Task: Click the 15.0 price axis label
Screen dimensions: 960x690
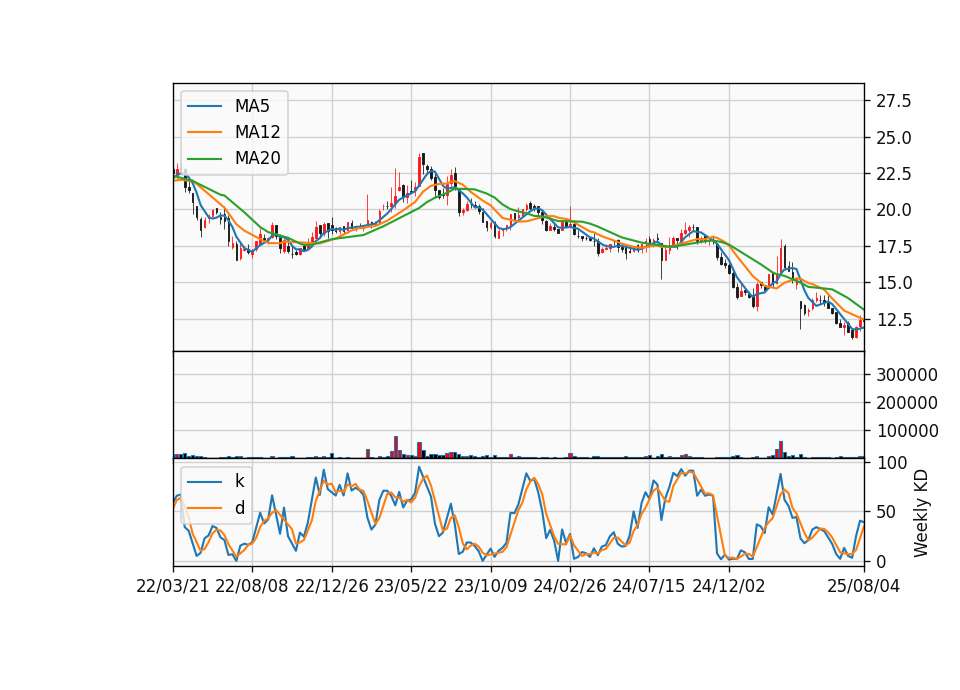Action: [x=893, y=283]
